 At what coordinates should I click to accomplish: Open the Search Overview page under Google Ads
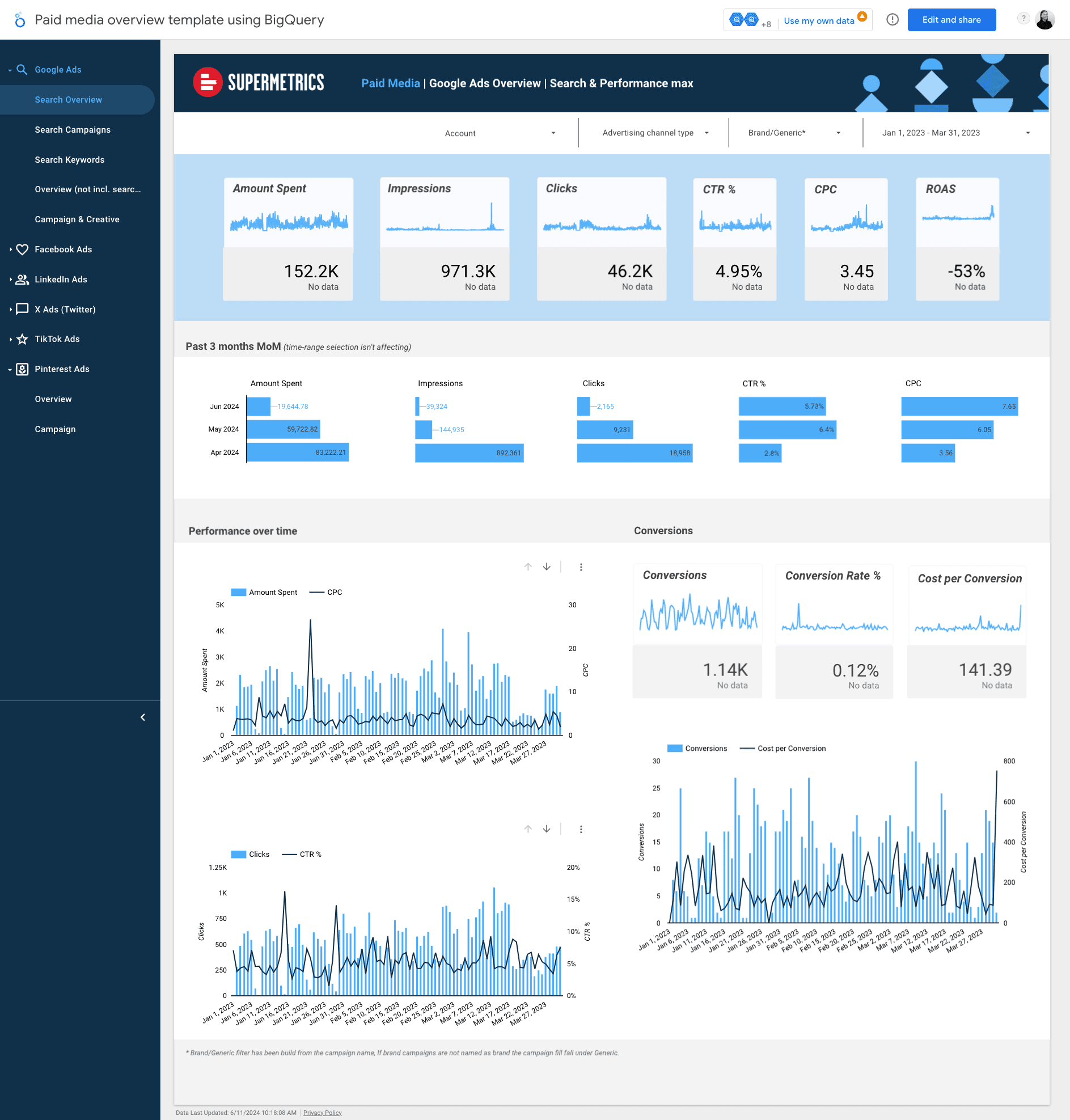(69, 99)
